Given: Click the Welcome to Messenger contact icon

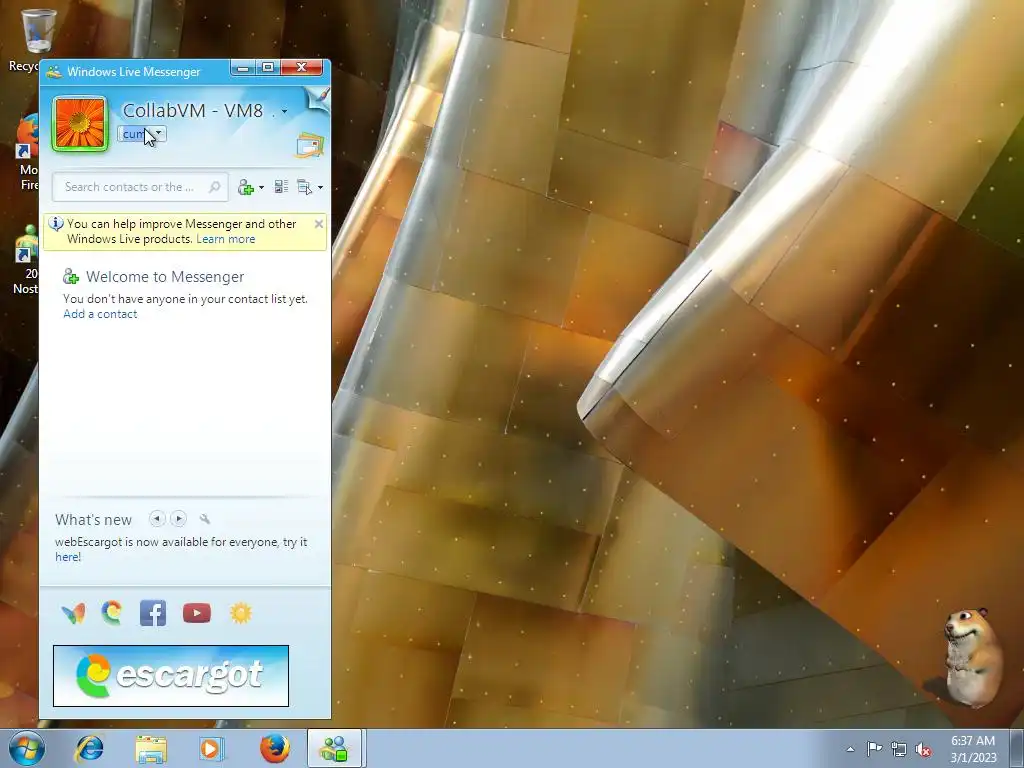Looking at the screenshot, I should tap(71, 277).
